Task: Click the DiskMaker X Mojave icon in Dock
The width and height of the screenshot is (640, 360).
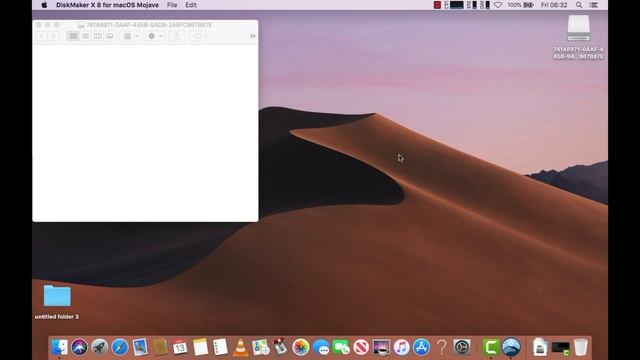Action: 511,347
